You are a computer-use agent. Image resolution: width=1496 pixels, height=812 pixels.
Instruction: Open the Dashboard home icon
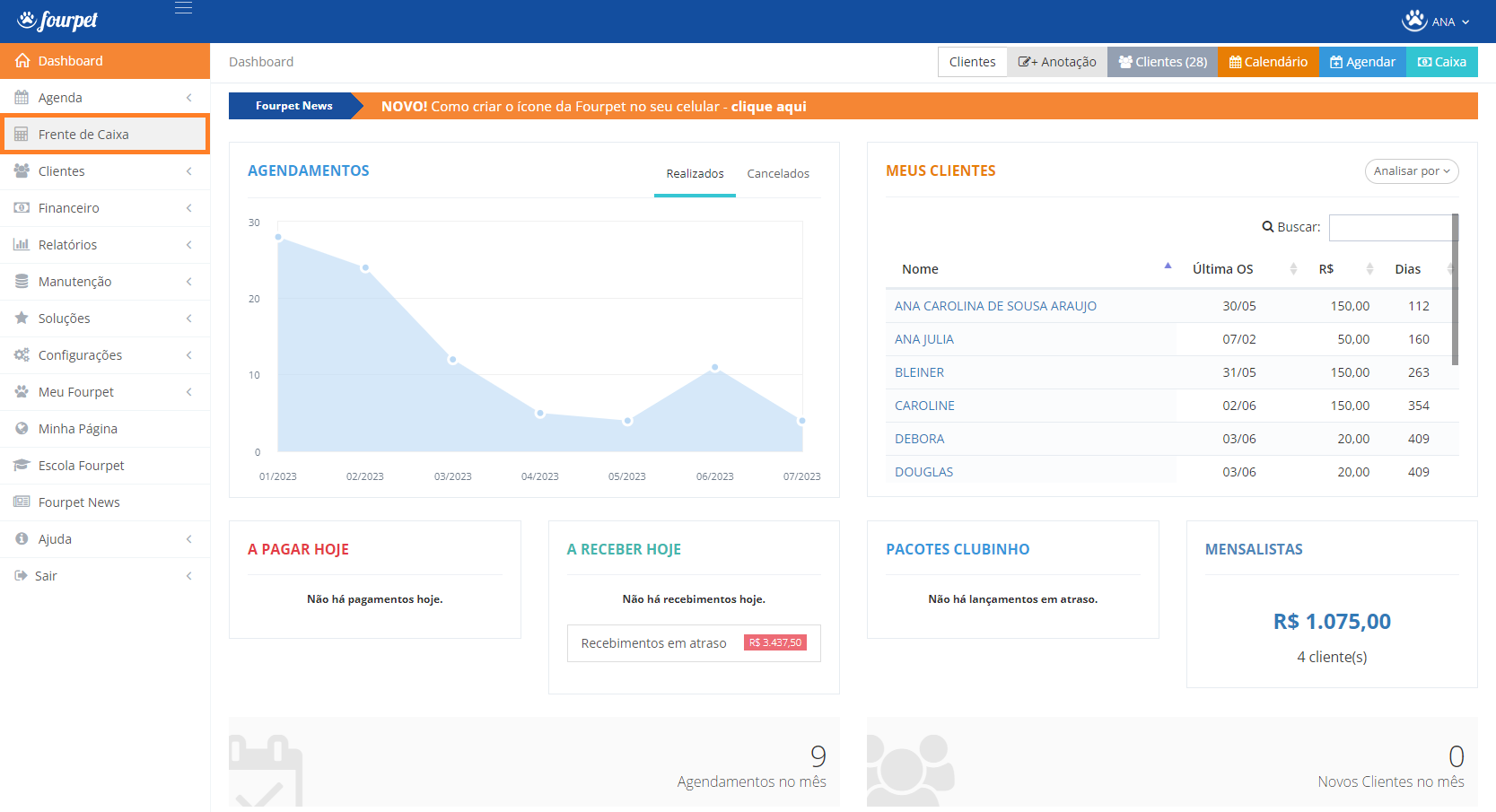[x=22, y=61]
